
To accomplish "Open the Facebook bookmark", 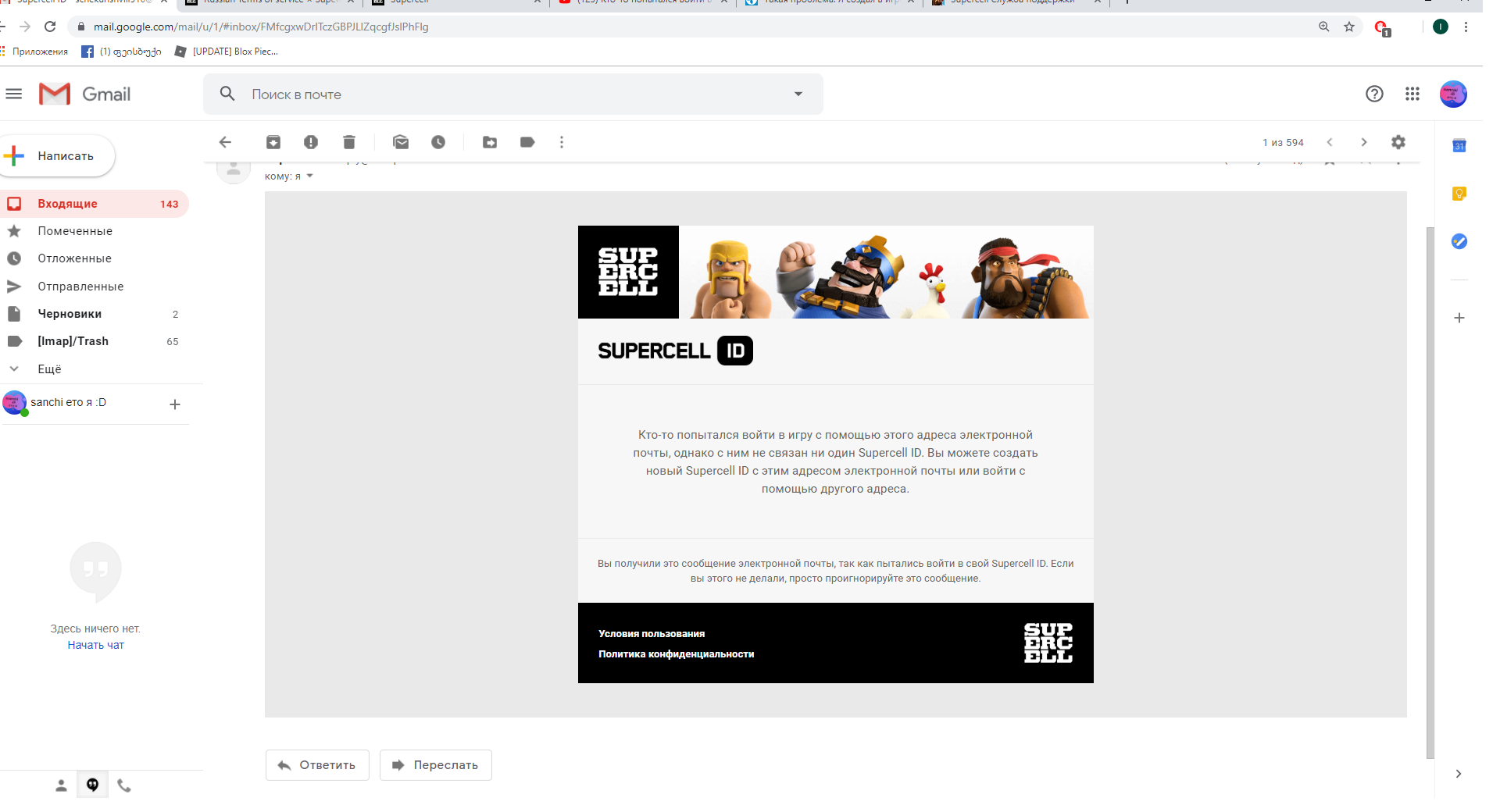I will (122, 52).
